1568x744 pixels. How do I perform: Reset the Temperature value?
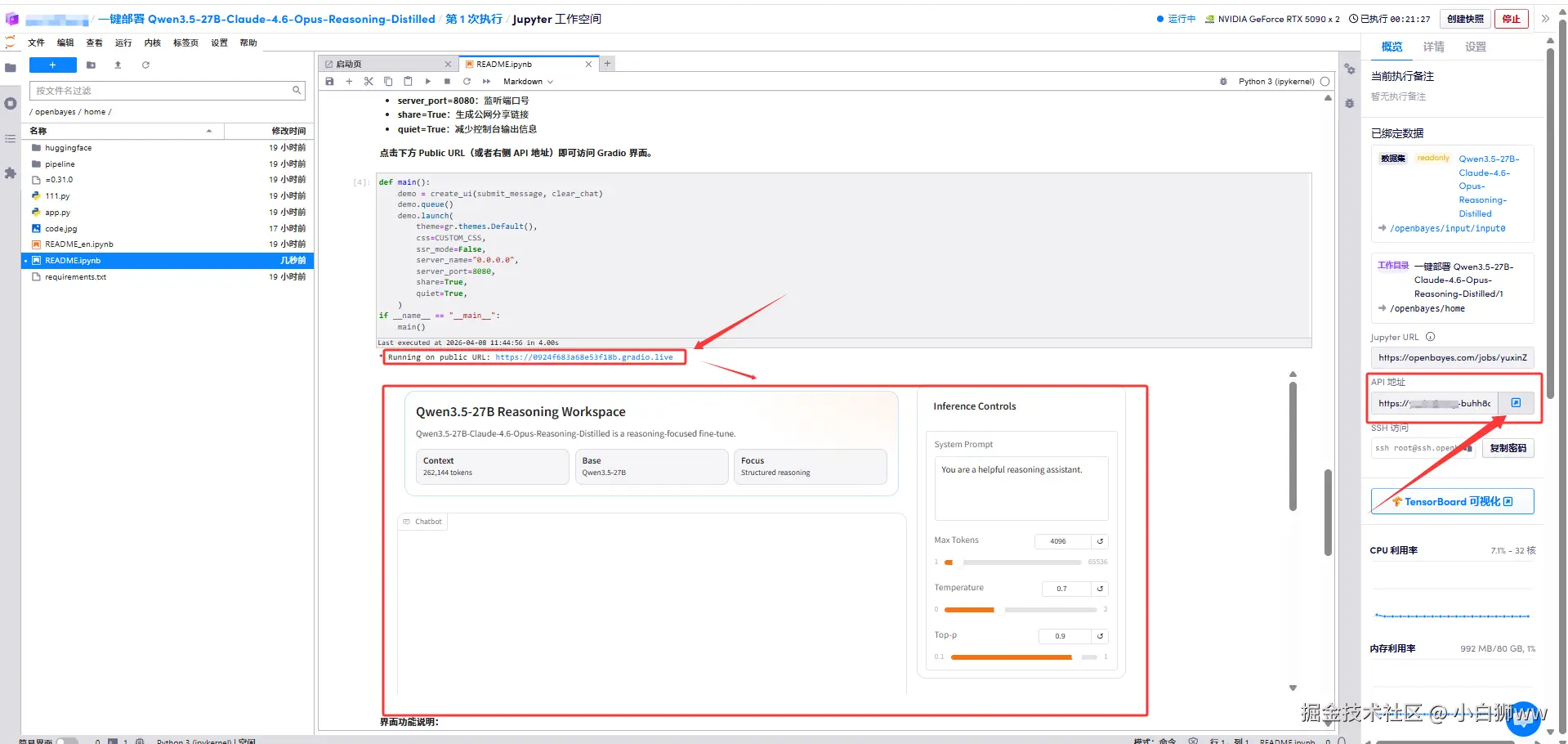point(1100,589)
